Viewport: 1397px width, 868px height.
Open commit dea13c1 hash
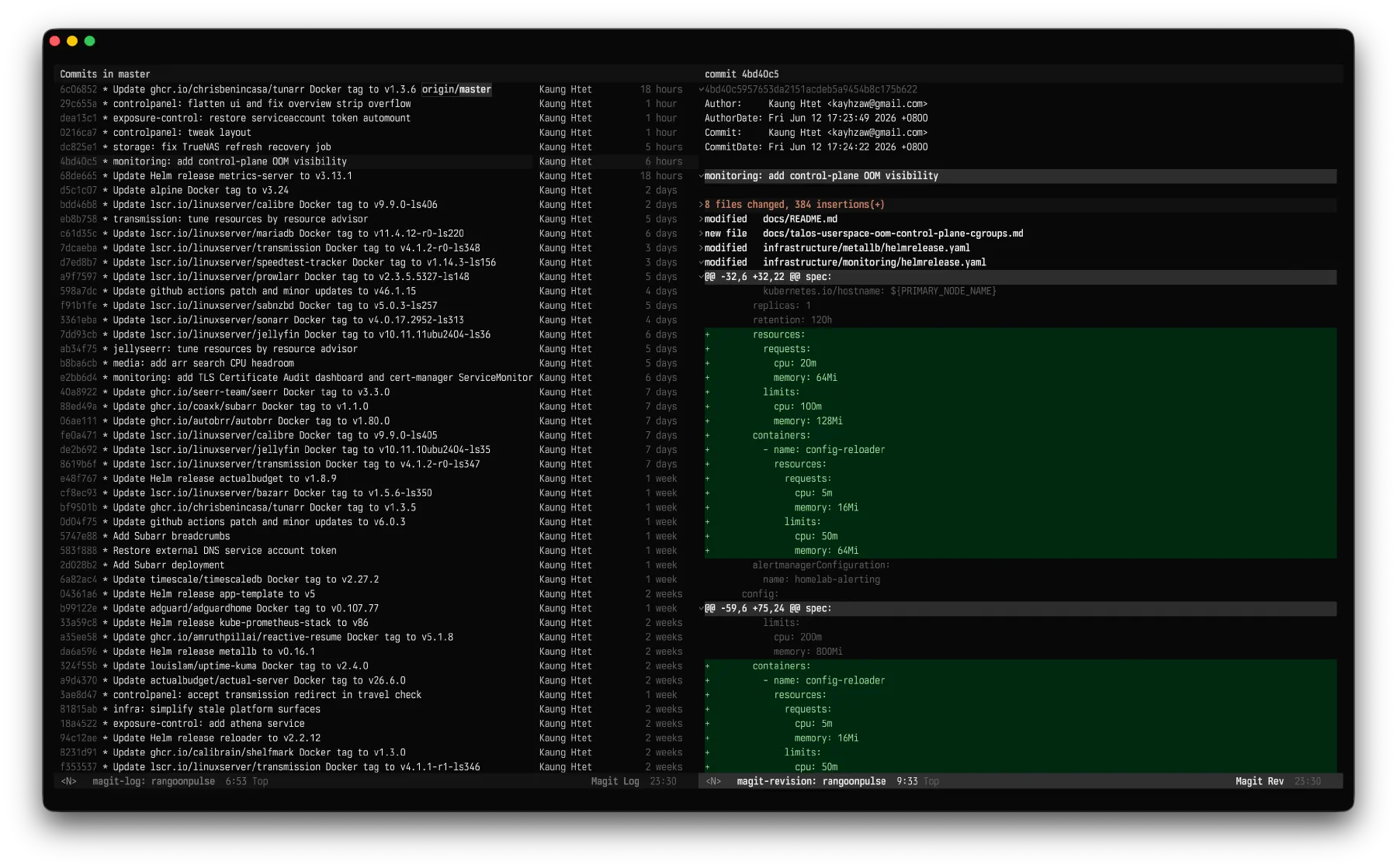(78, 119)
